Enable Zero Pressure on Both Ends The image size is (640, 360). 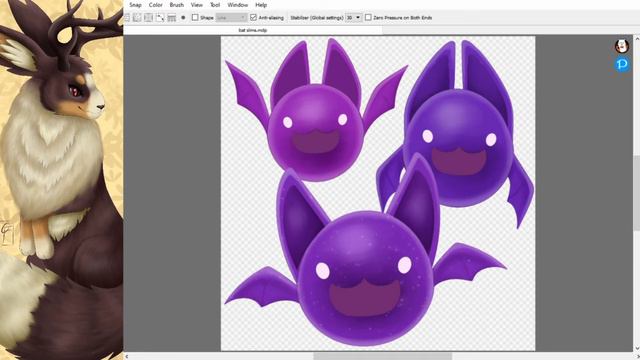[x=368, y=18]
